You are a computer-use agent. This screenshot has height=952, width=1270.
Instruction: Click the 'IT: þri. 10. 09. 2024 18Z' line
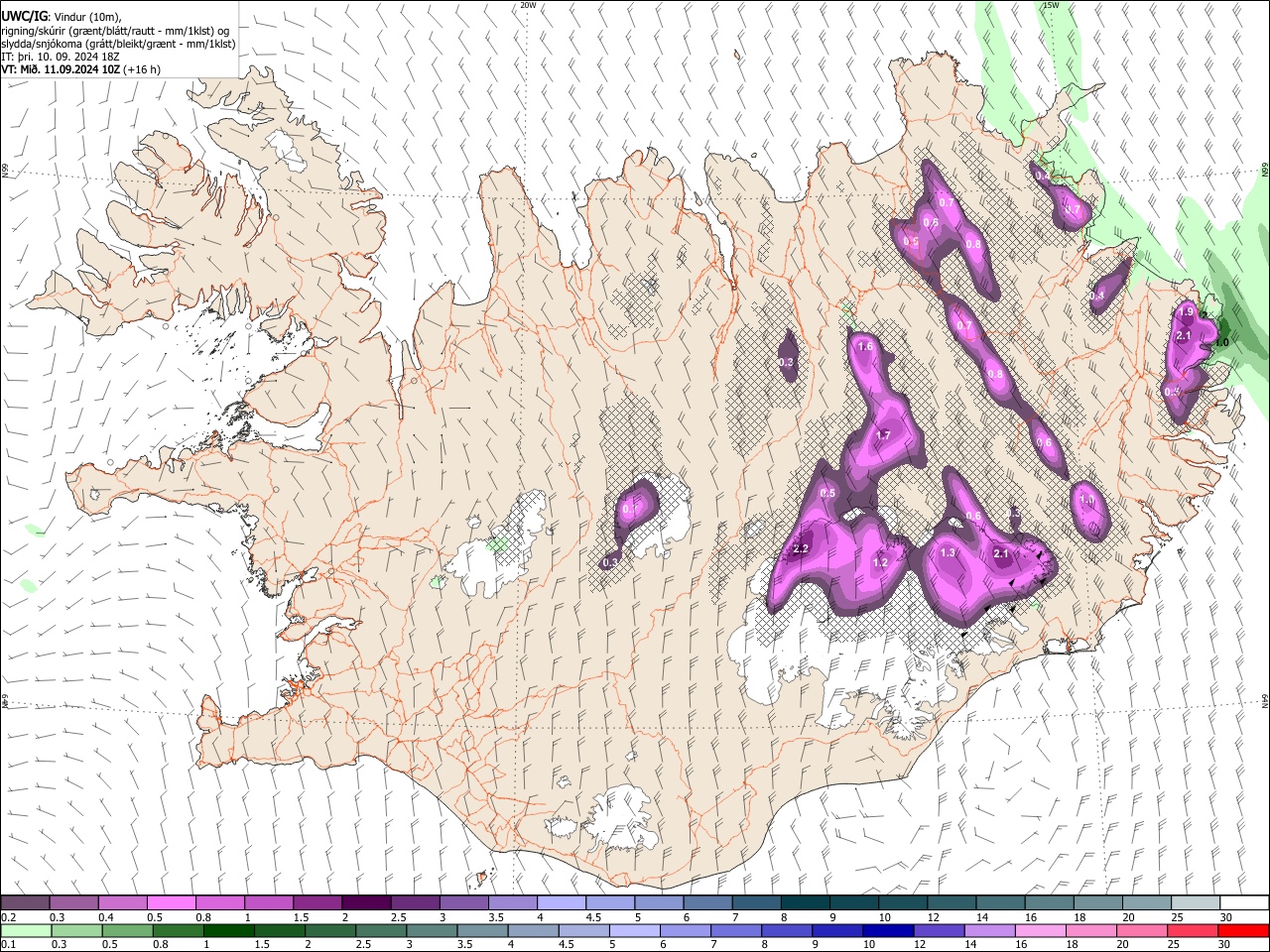click(x=61, y=57)
